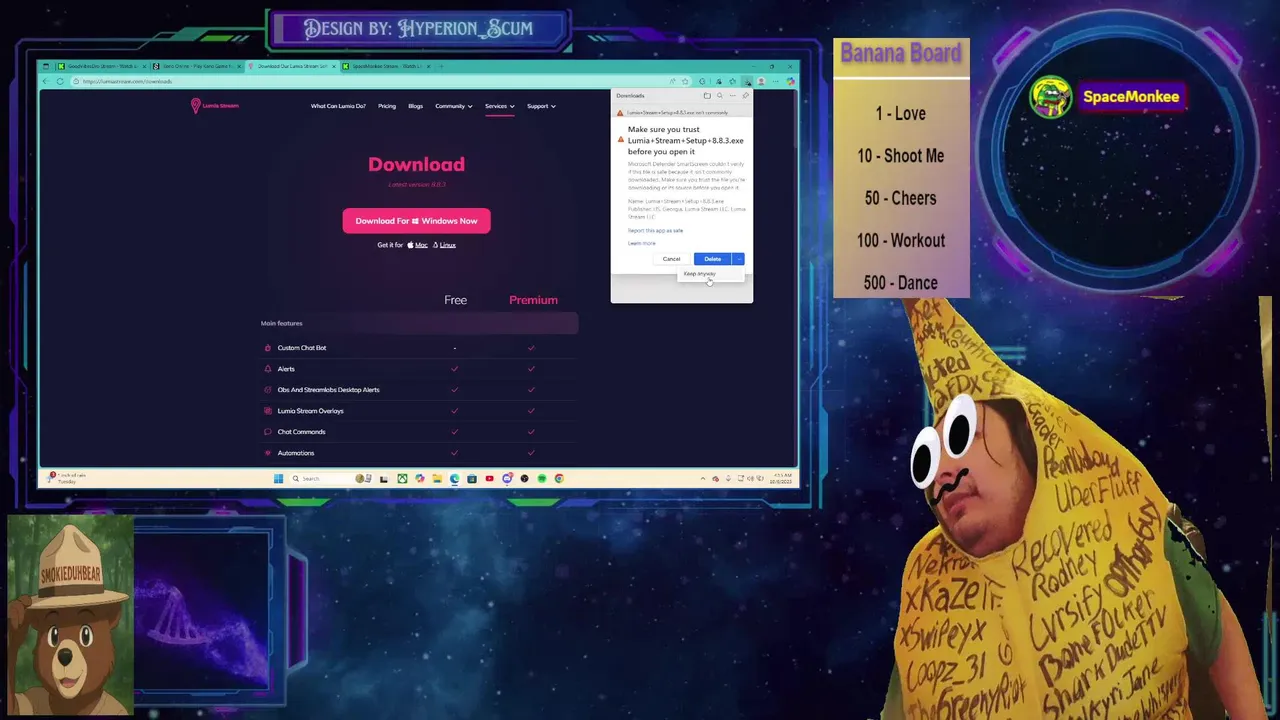Click Chat Commands feature row
The height and width of the screenshot is (720, 1280).
pyautogui.click(x=419, y=432)
